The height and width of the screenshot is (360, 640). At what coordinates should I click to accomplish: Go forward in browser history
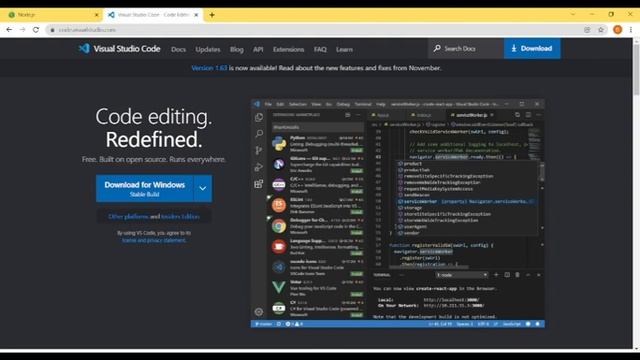pos(22,30)
